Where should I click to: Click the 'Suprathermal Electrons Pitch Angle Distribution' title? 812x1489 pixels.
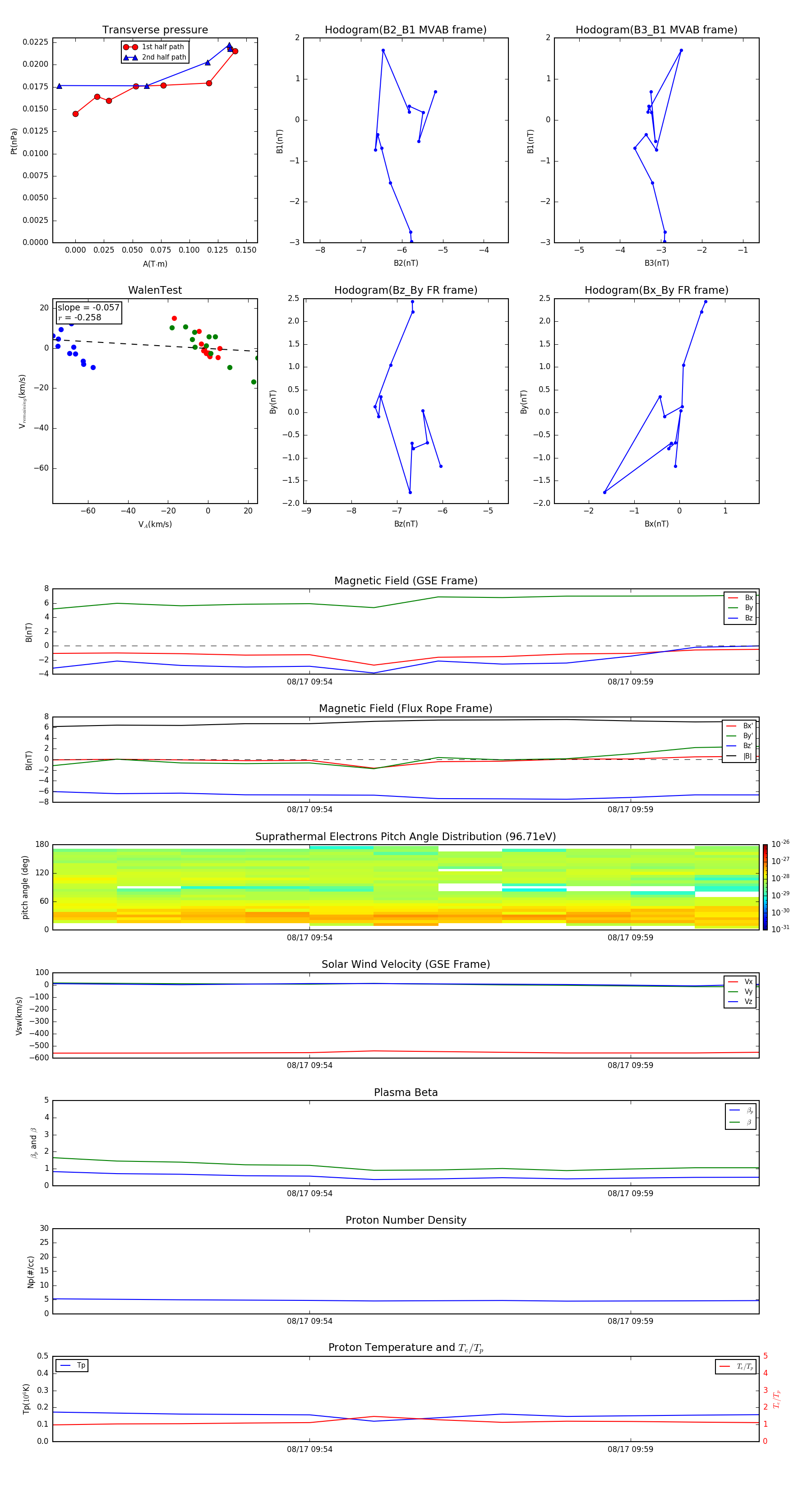(x=406, y=837)
